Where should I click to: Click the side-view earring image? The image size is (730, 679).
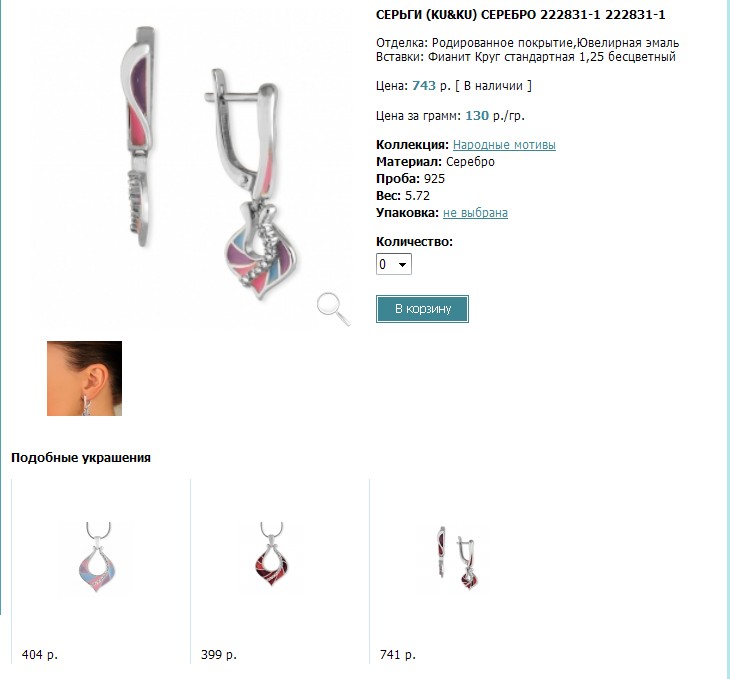138,136
